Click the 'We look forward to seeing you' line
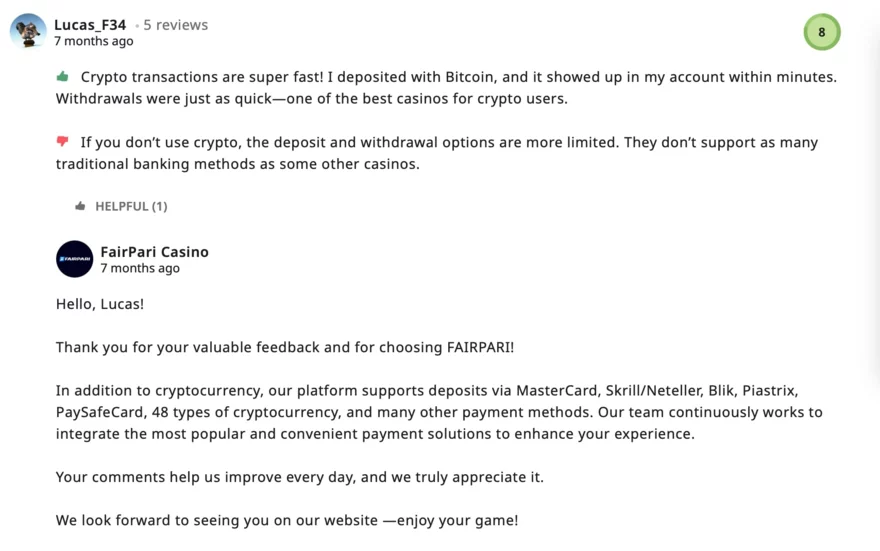This screenshot has width=880, height=551. pyautogui.click(x=287, y=521)
